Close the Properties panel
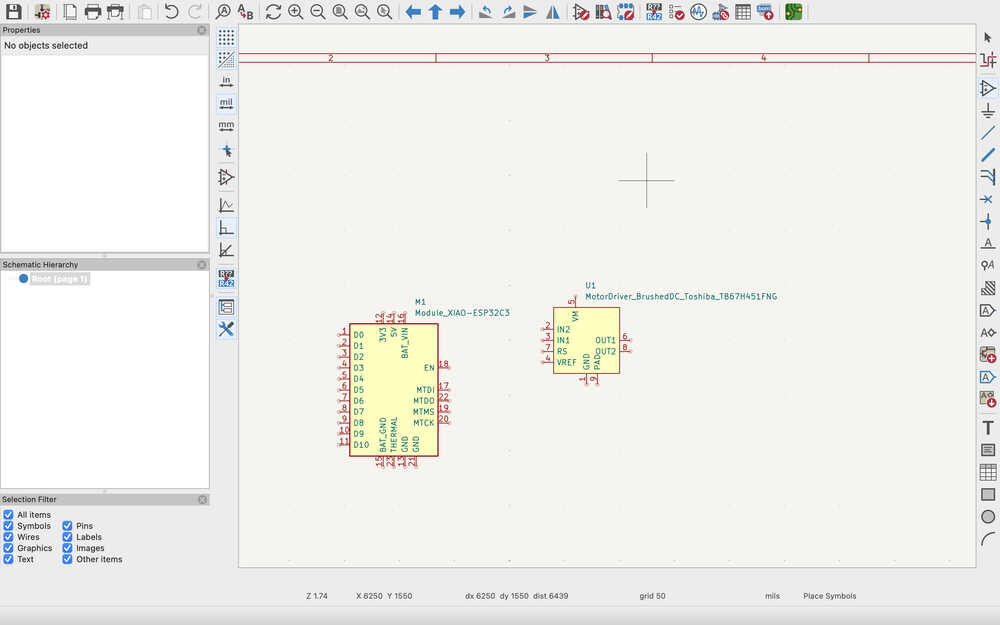The height and width of the screenshot is (625, 1000). click(x=202, y=30)
